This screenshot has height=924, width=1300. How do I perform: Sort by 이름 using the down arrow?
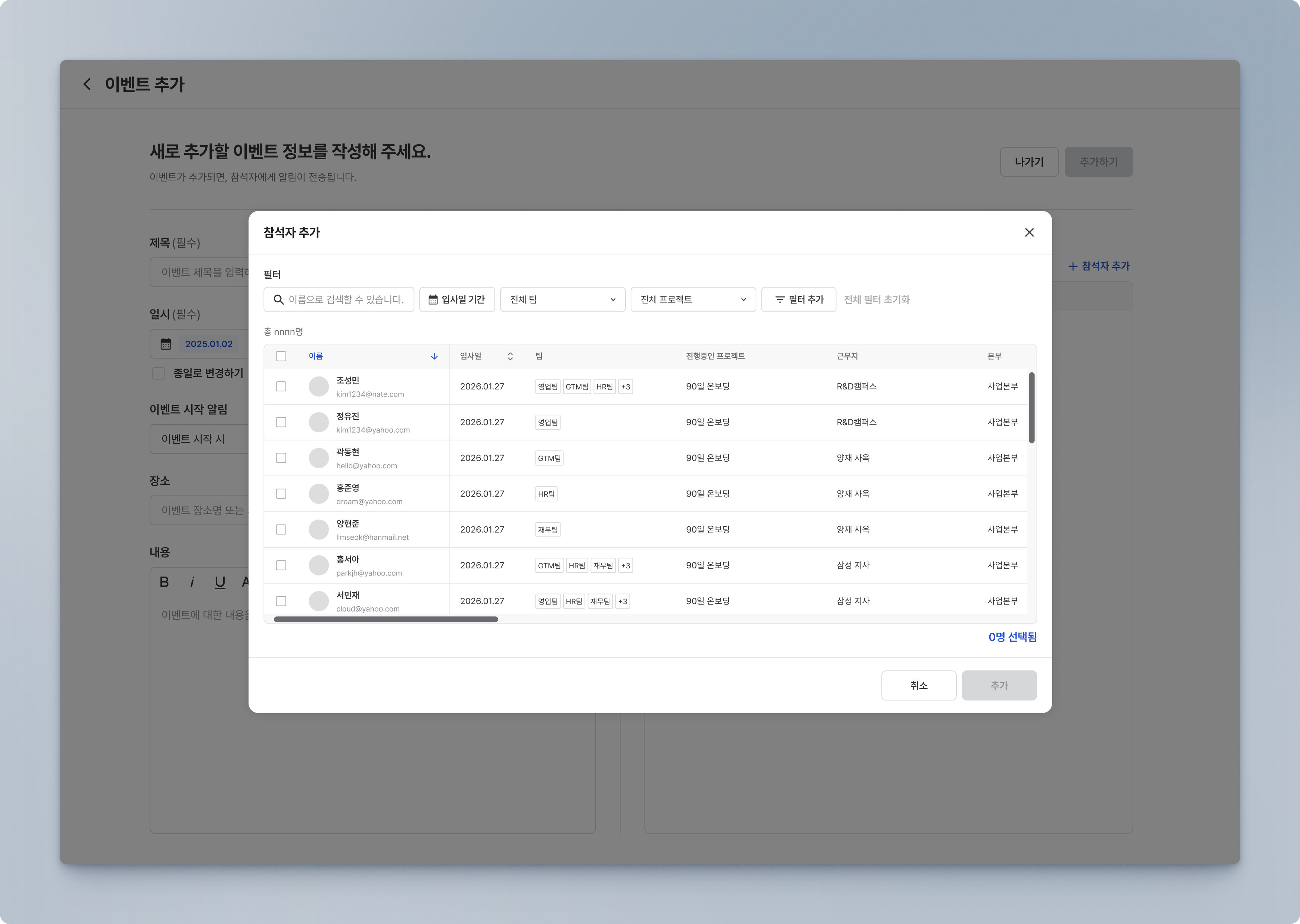click(434, 356)
